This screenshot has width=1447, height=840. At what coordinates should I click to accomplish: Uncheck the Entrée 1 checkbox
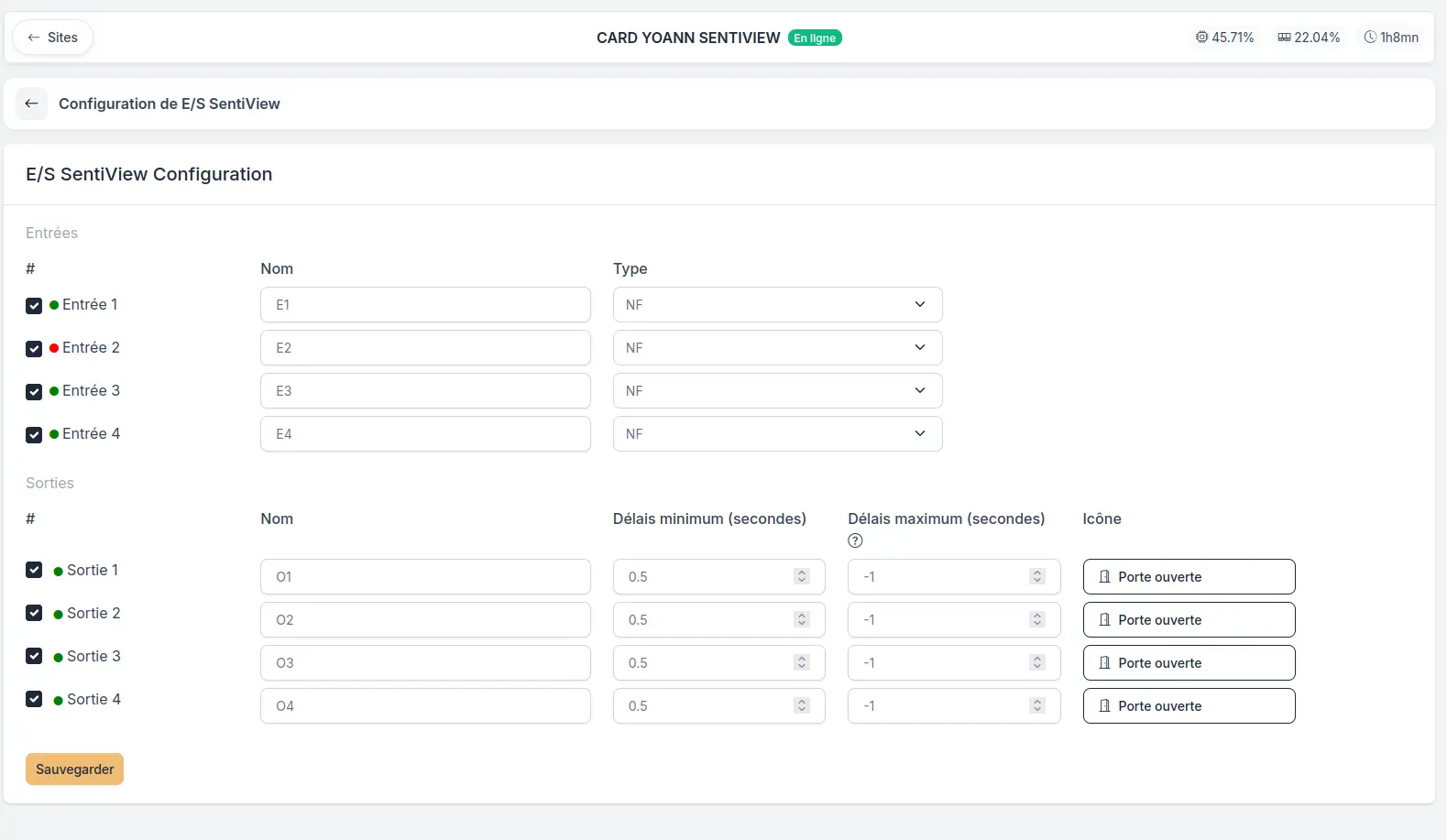pos(34,306)
